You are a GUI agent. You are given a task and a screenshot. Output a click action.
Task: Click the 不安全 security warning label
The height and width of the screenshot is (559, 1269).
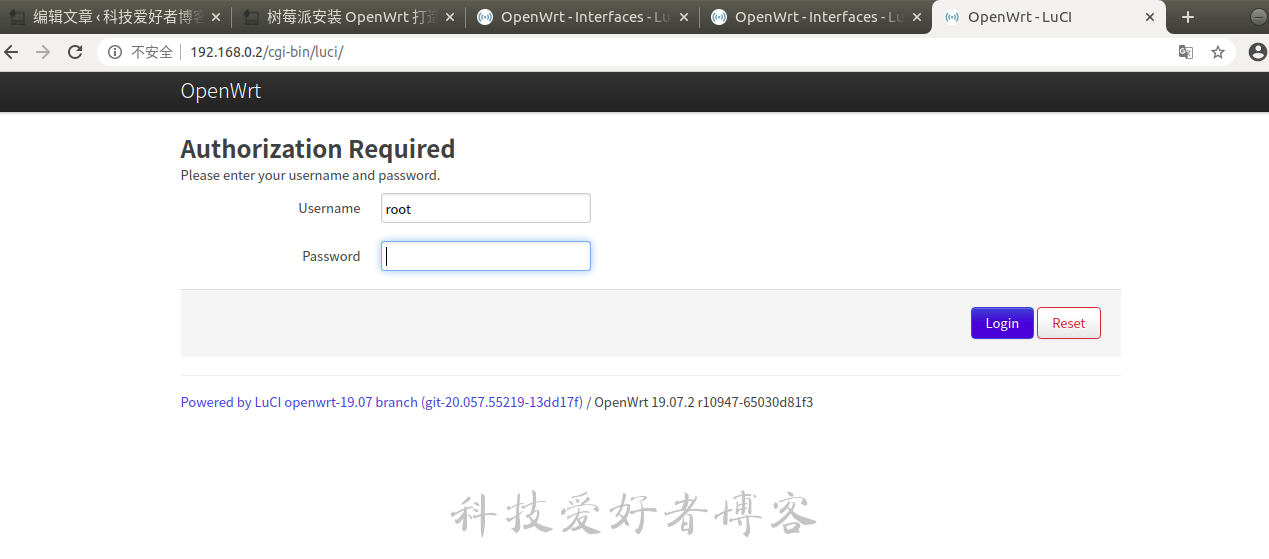point(152,52)
